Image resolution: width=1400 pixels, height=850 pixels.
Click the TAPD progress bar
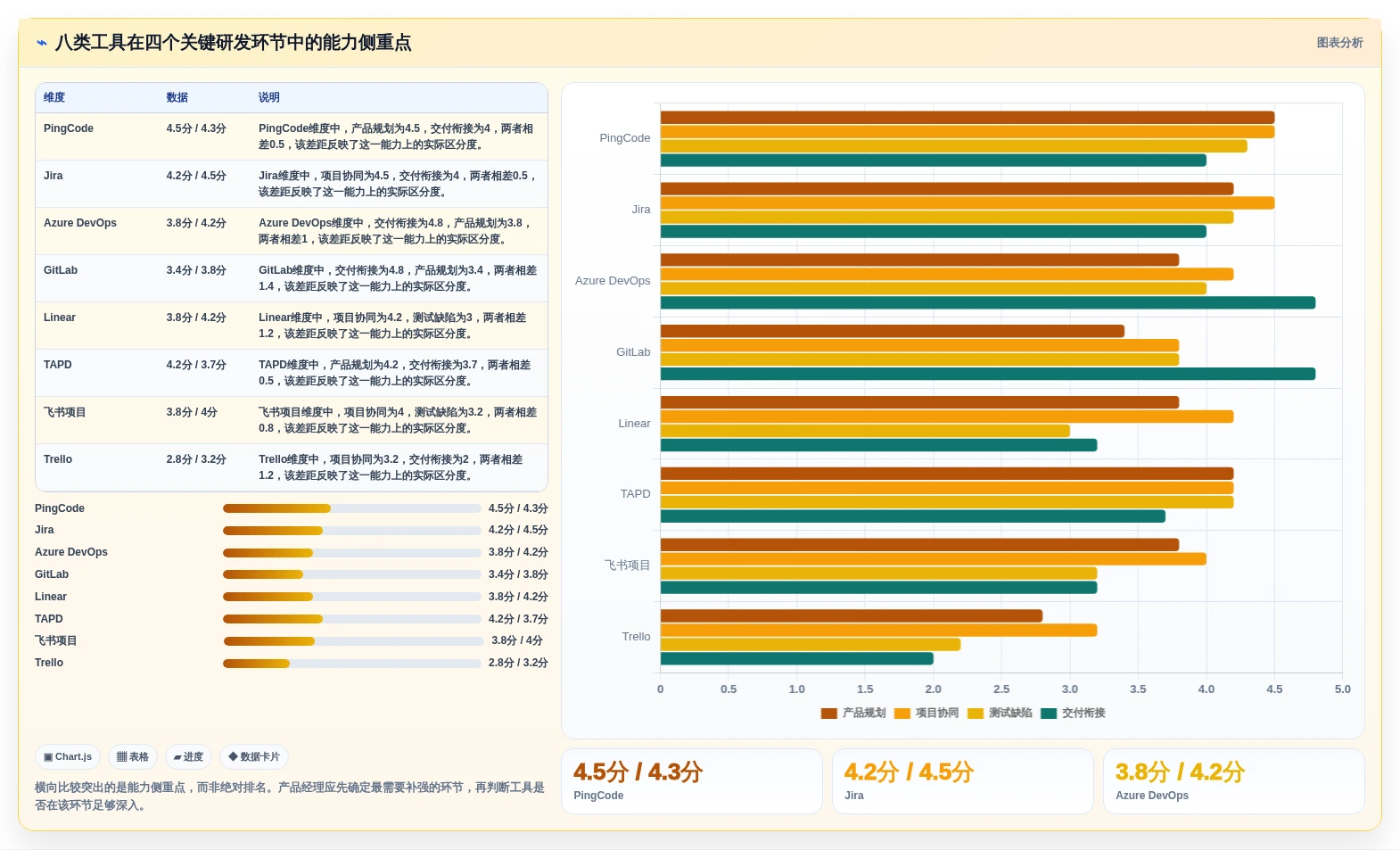pyautogui.click(x=351, y=619)
